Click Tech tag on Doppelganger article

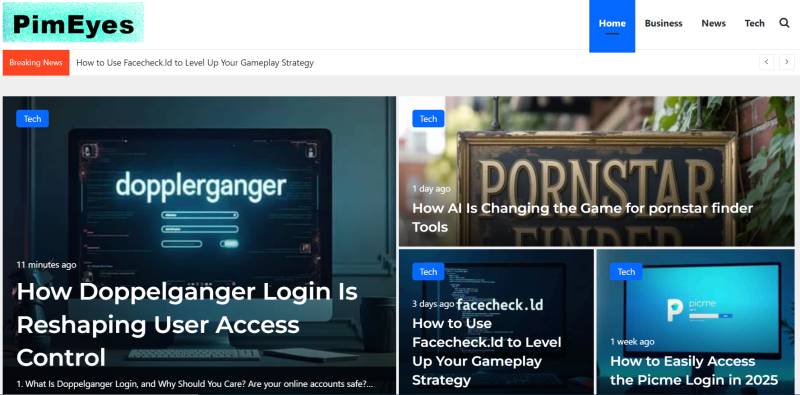32,119
